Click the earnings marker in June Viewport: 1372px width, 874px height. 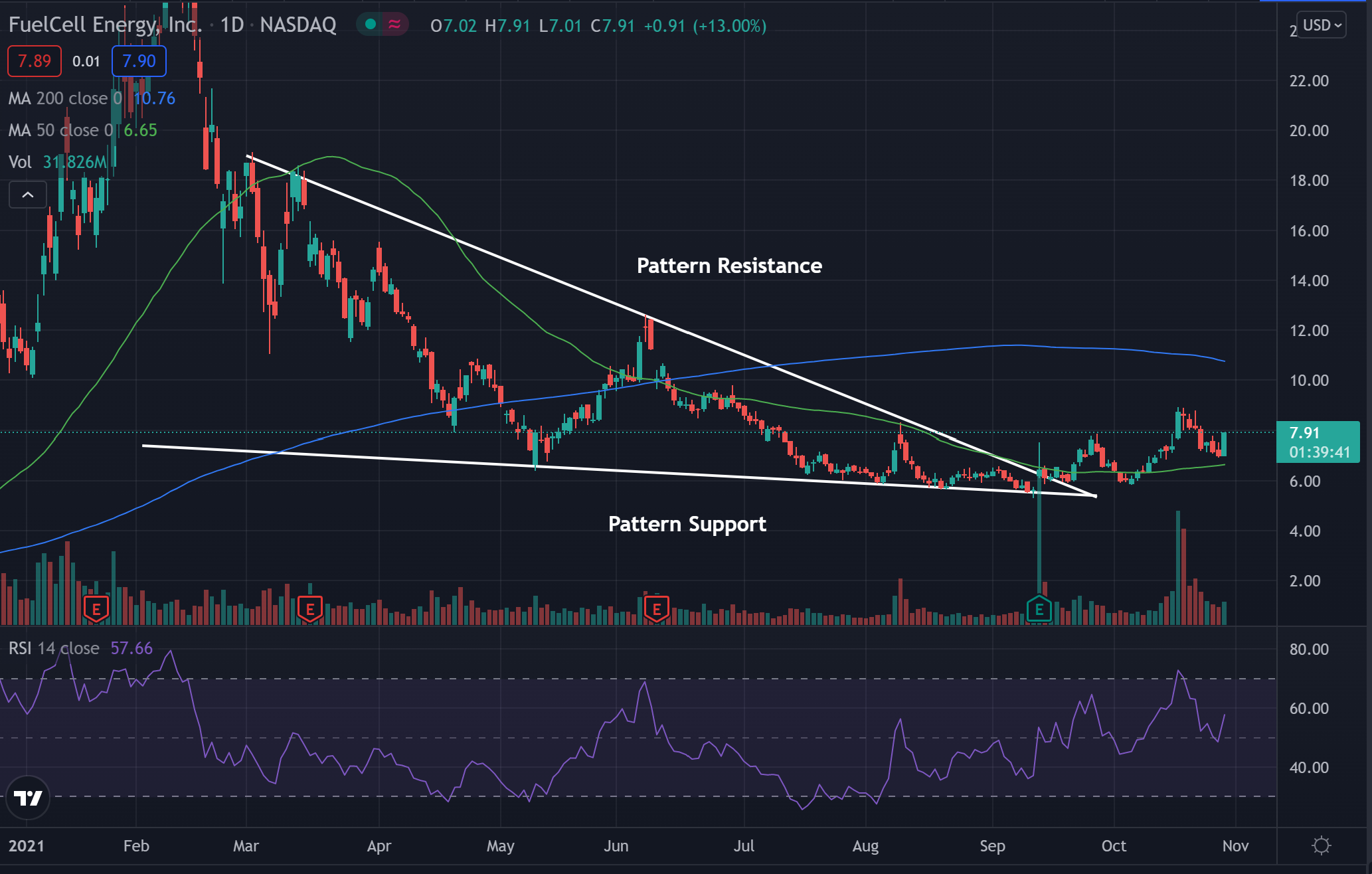coord(657,609)
